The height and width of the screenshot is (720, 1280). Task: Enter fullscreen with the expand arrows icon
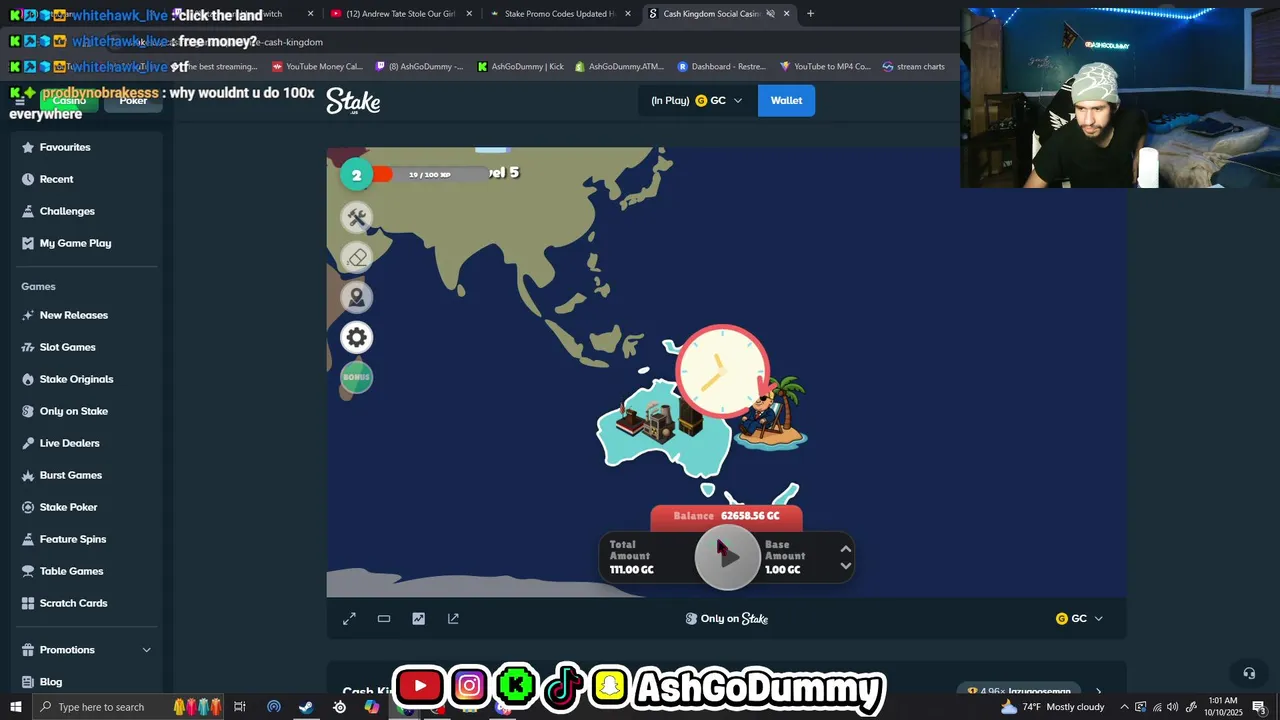click(349, 619)
